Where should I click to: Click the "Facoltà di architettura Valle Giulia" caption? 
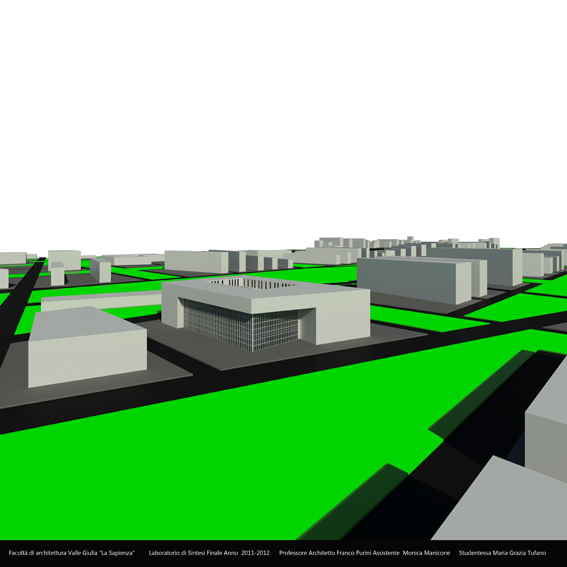tap(53, 553)
